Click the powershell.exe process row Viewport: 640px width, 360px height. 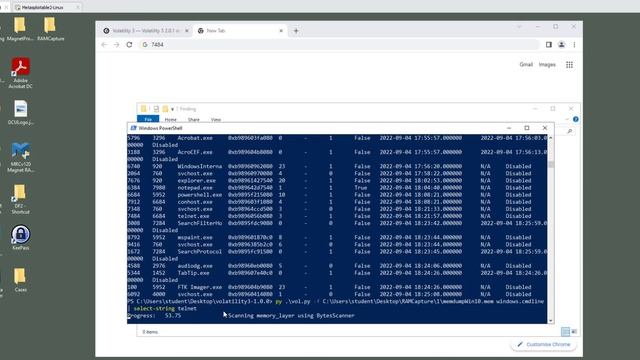tap(337, 195)
